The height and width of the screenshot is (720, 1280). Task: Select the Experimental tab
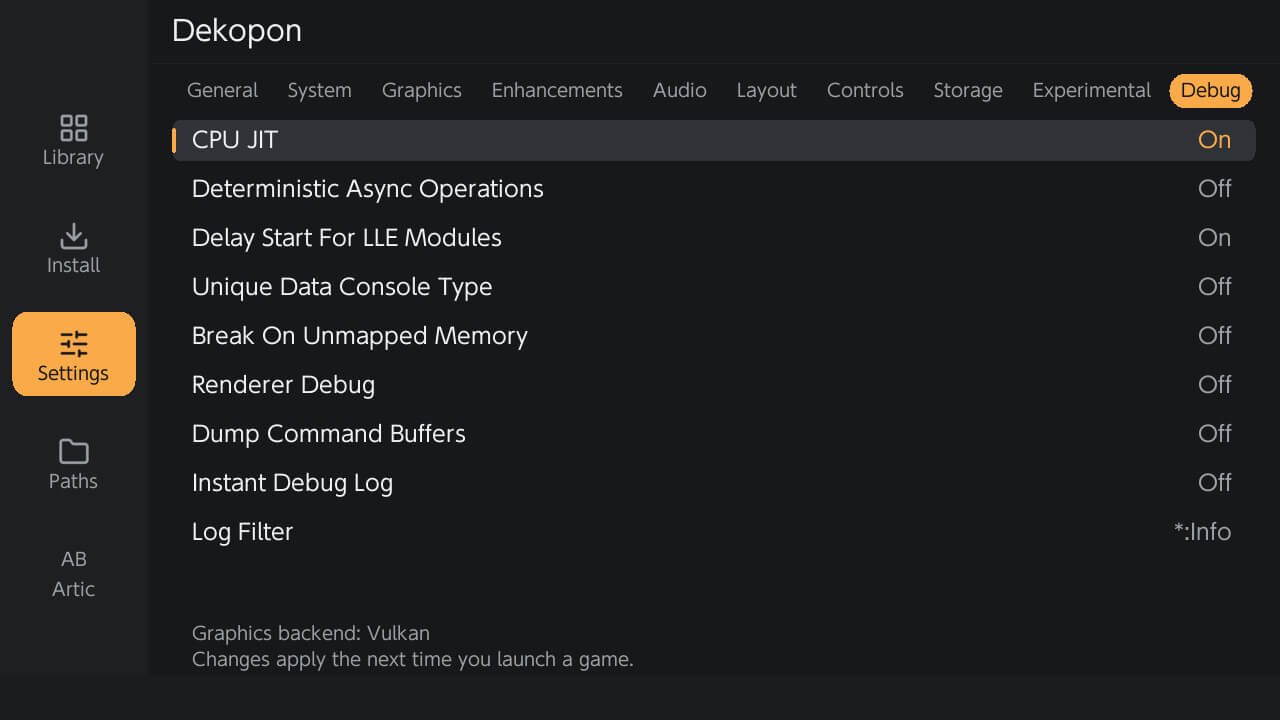pos(1091,90)
